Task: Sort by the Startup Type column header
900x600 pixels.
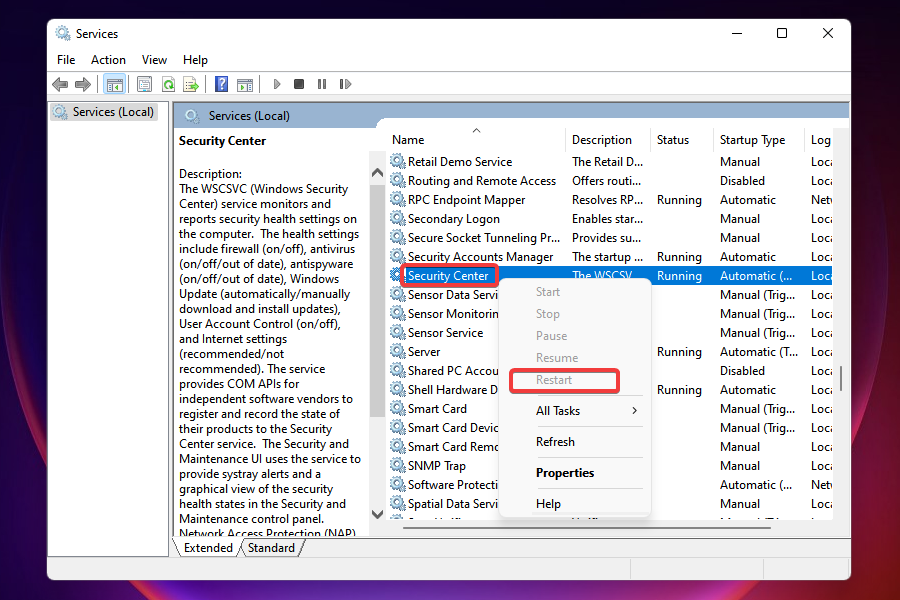Action: click(759, 140)
